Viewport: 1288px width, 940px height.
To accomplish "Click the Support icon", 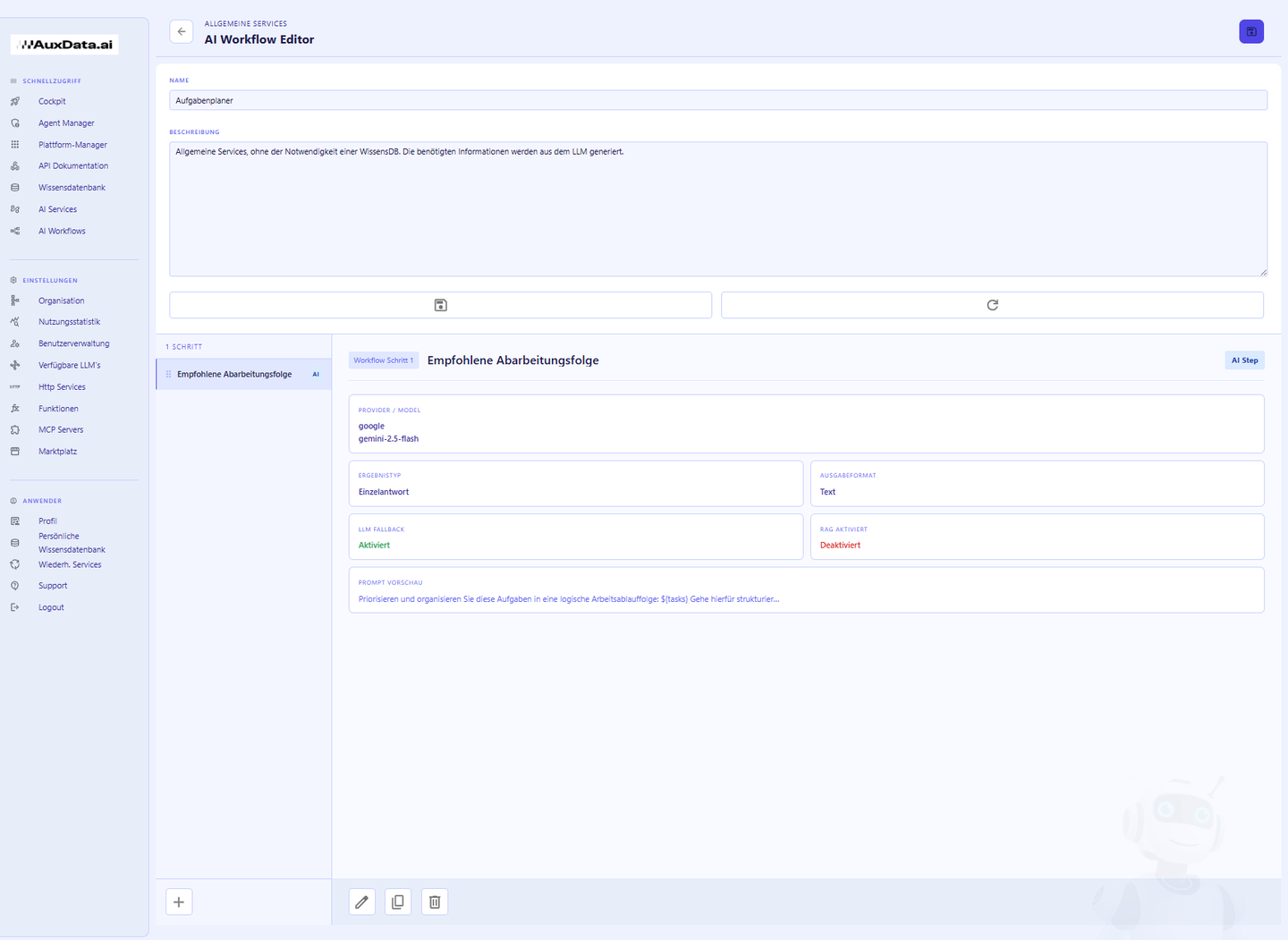I will (15, 586).
